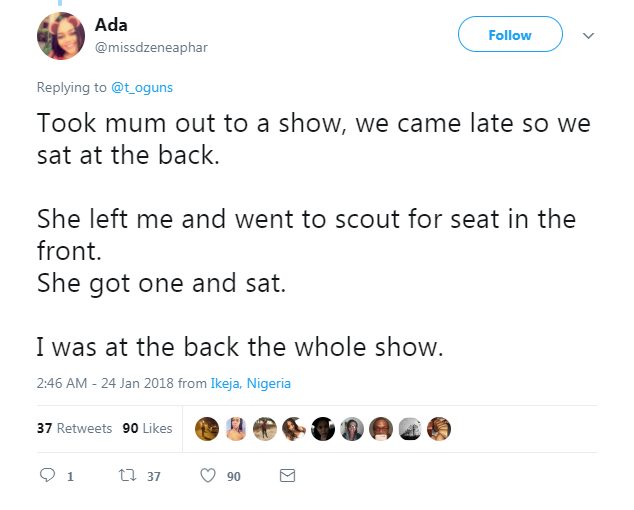Click the reply speech bubble icon

point(48,477)
